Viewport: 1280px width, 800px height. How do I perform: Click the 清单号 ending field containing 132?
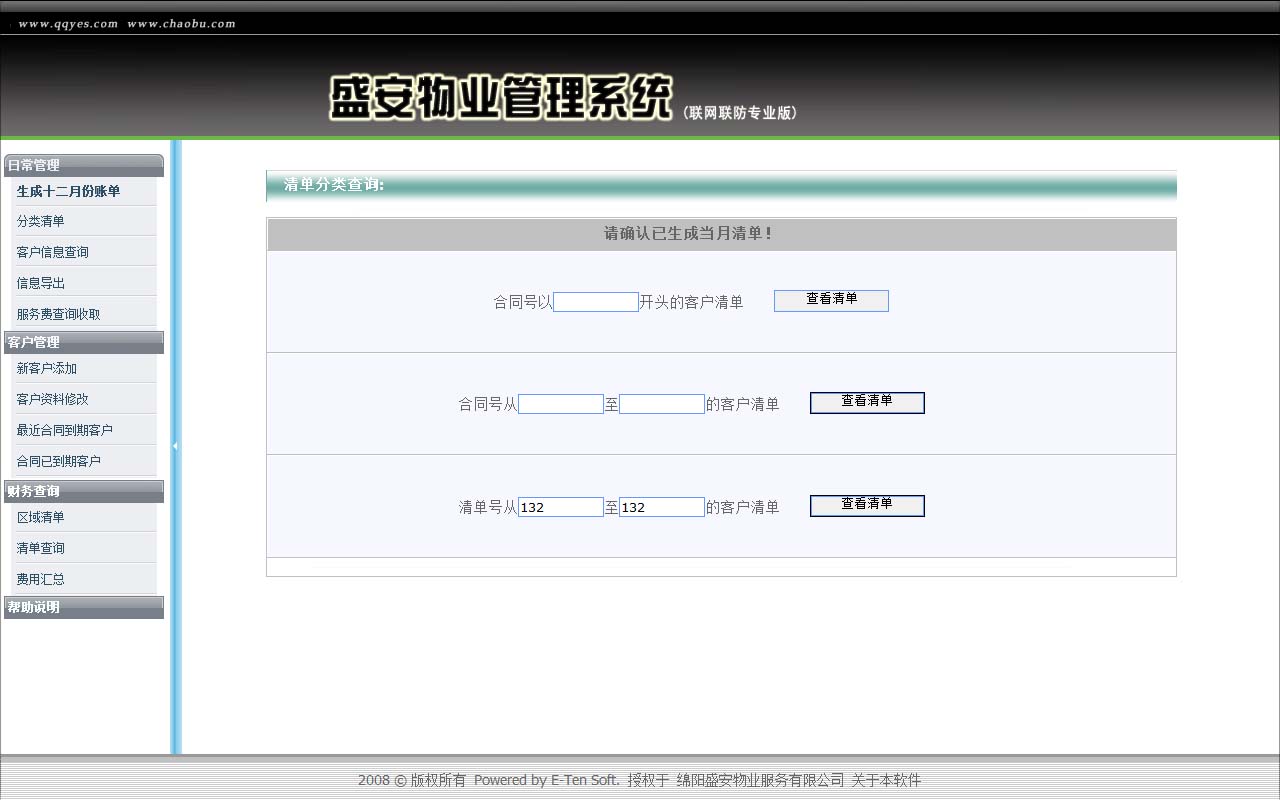(661, 507)
